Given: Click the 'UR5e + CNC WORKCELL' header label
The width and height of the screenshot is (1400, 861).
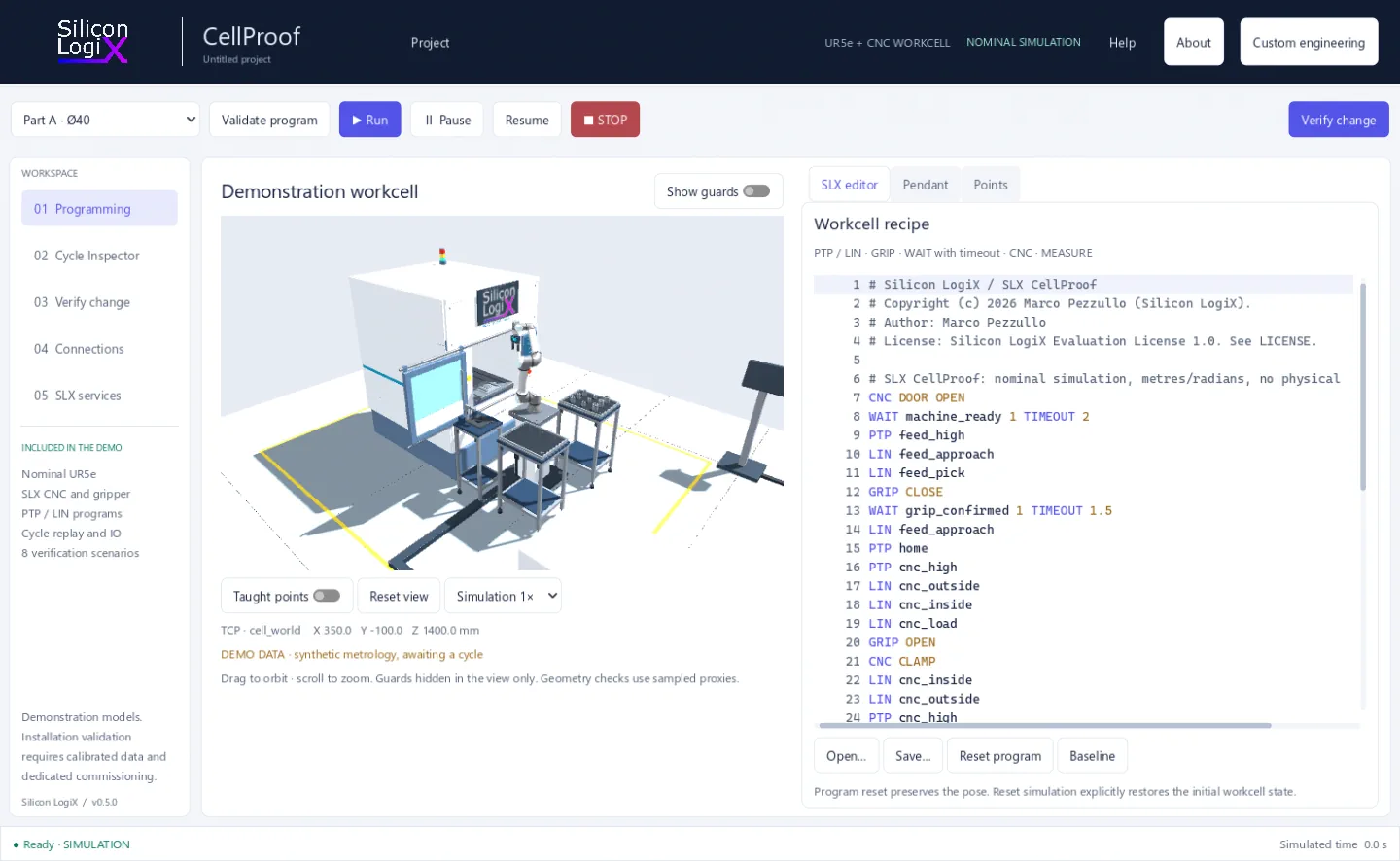Looking at the screenshot, I should tap(887, 43).
